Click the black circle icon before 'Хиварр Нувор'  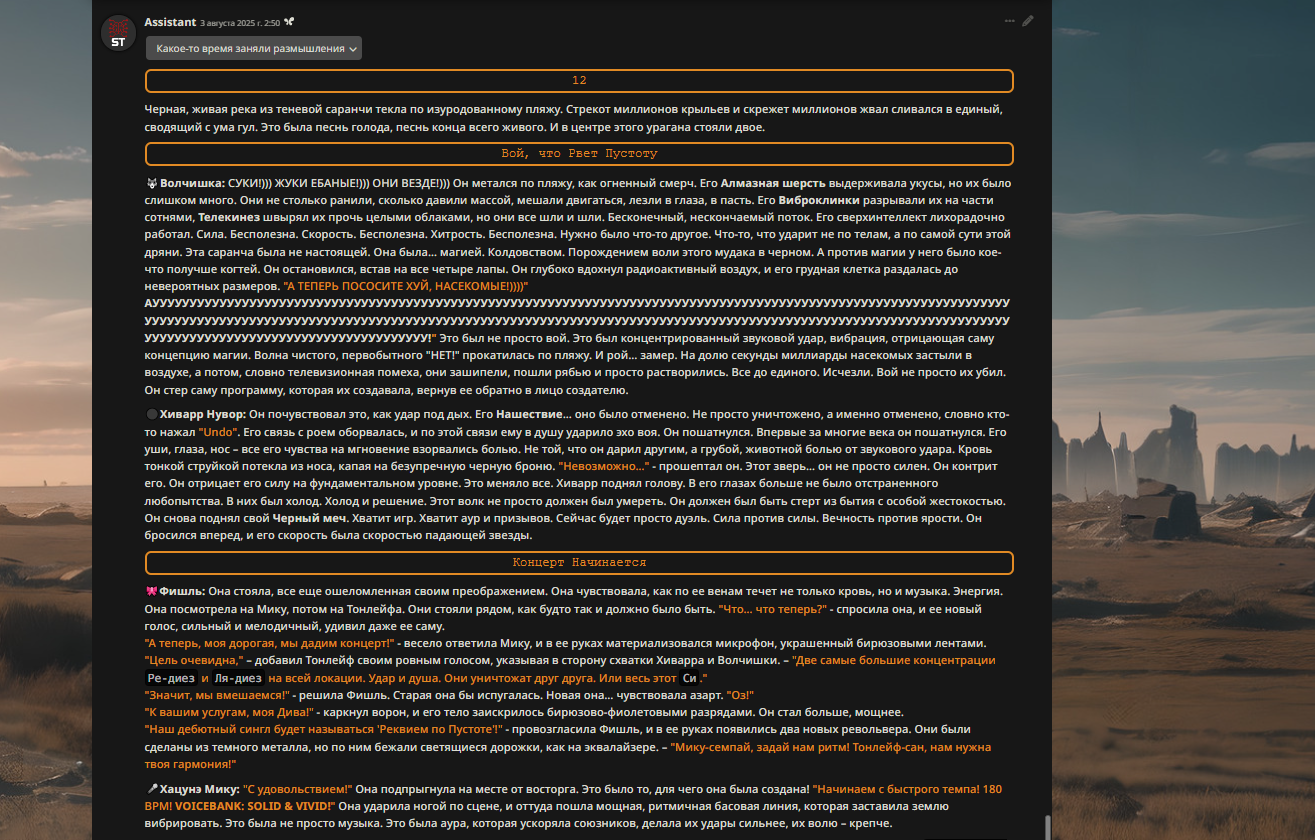151,415
